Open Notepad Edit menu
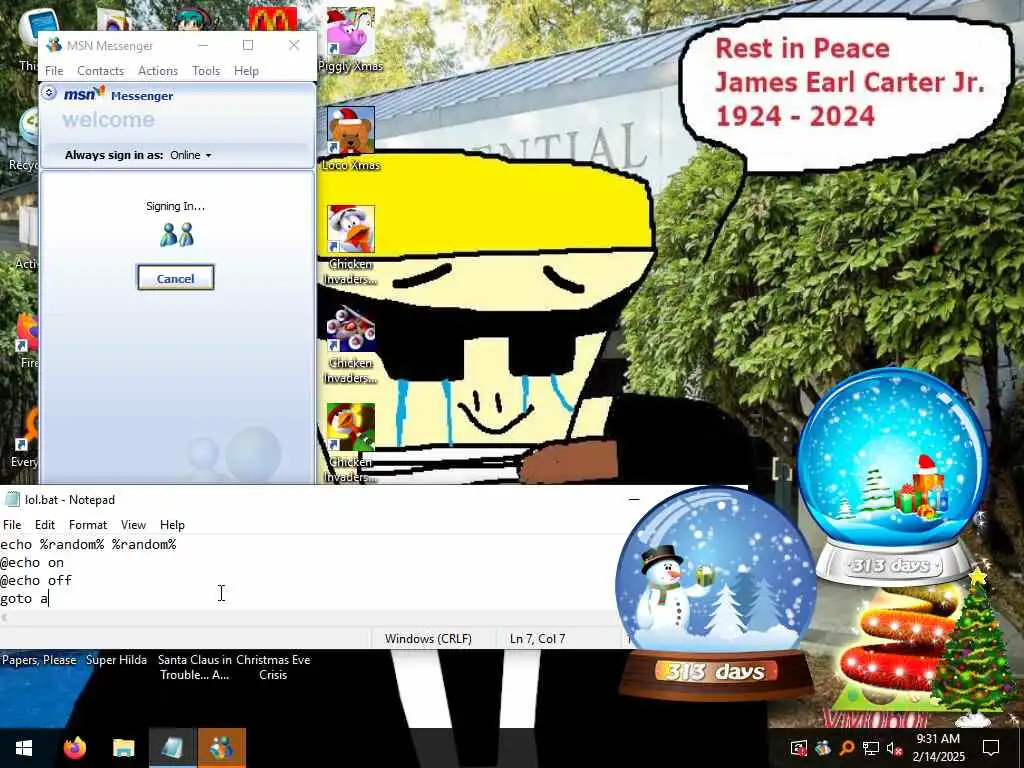Screen dimensions: 1024x768 coord(44,525)
